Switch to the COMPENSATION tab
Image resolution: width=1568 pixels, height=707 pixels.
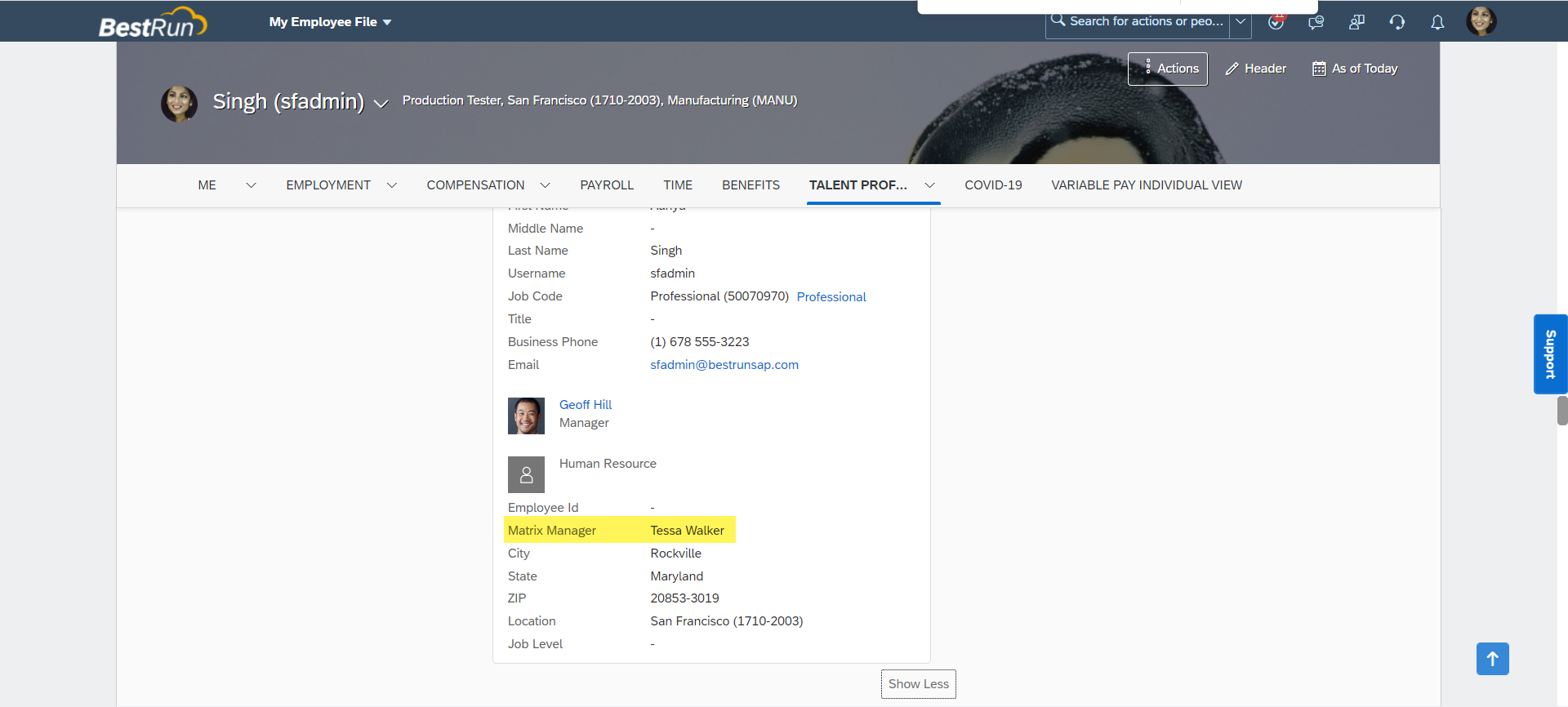[x=475, y=185]
